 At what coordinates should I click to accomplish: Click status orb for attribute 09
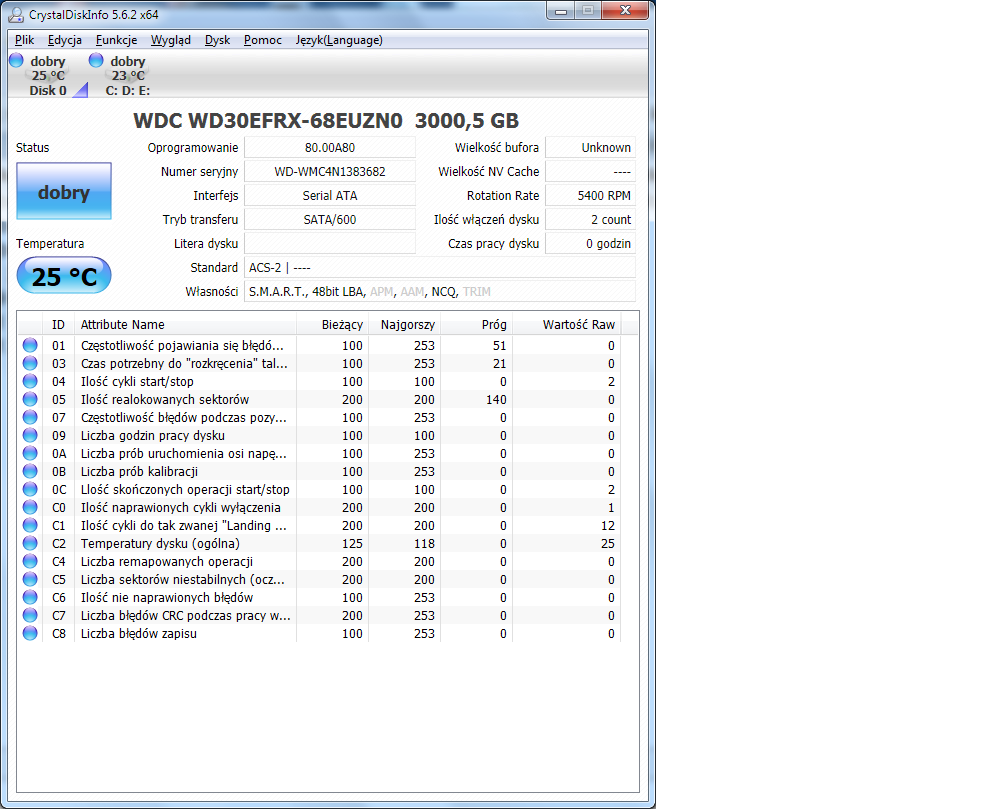pos(30,435)
